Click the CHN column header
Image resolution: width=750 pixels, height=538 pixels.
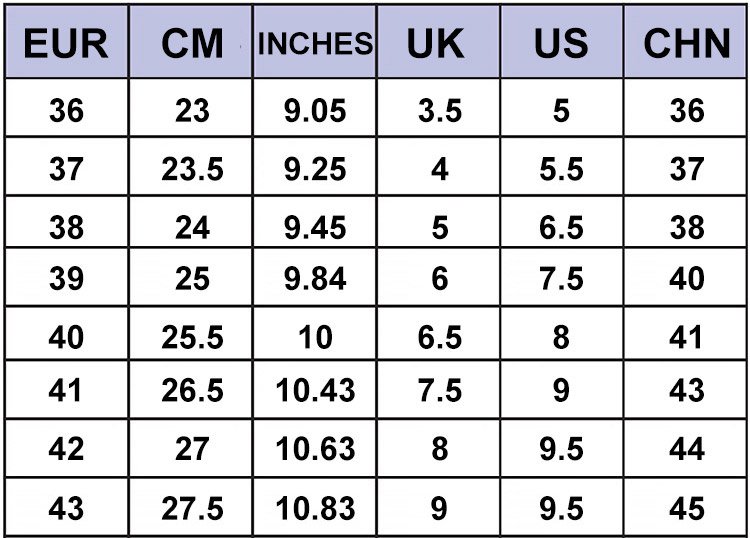pos(687,44)
